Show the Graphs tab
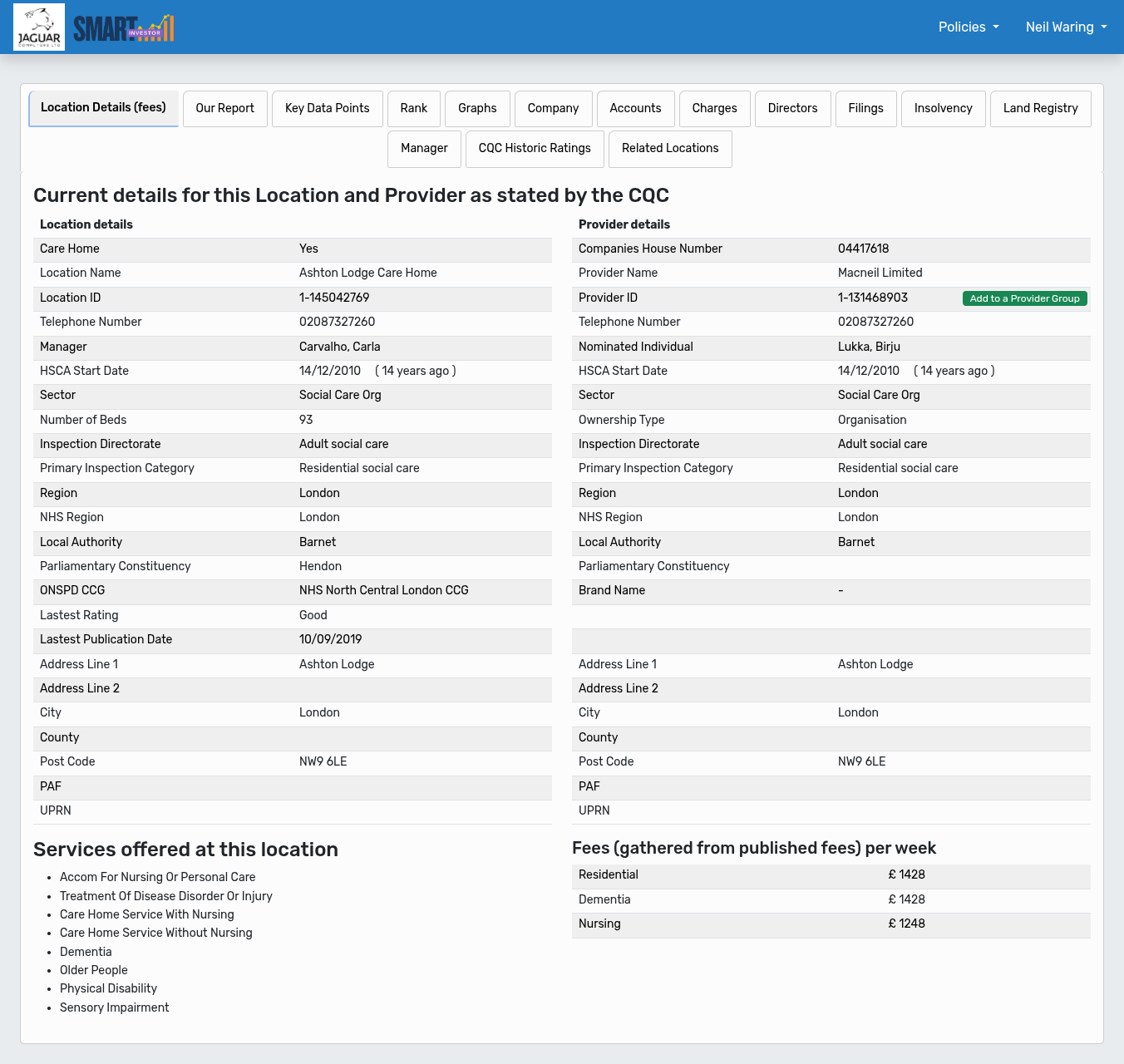Image resolution: width=1124 pixels, height=1064 pixels. click(477, 109)
